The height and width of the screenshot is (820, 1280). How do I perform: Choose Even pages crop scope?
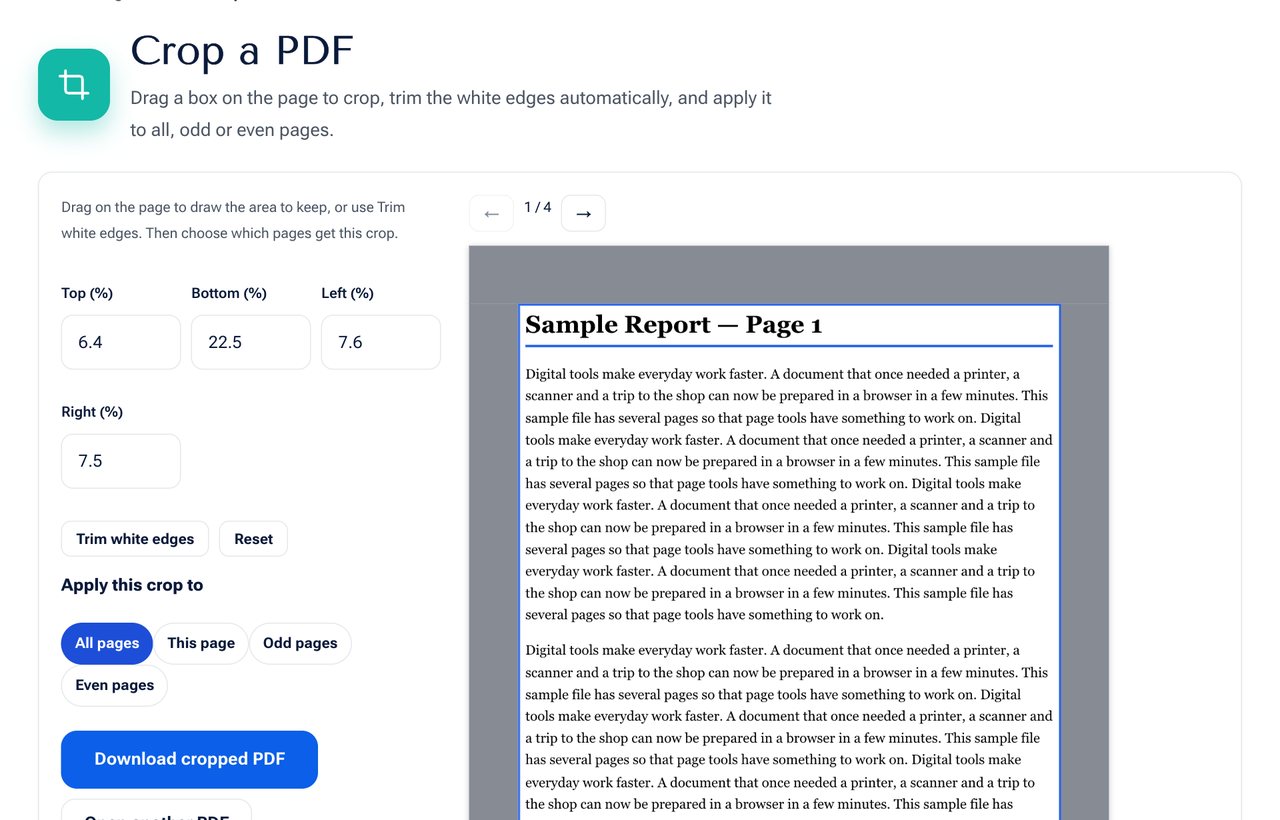pyautogui.click(x=115, y=685)
